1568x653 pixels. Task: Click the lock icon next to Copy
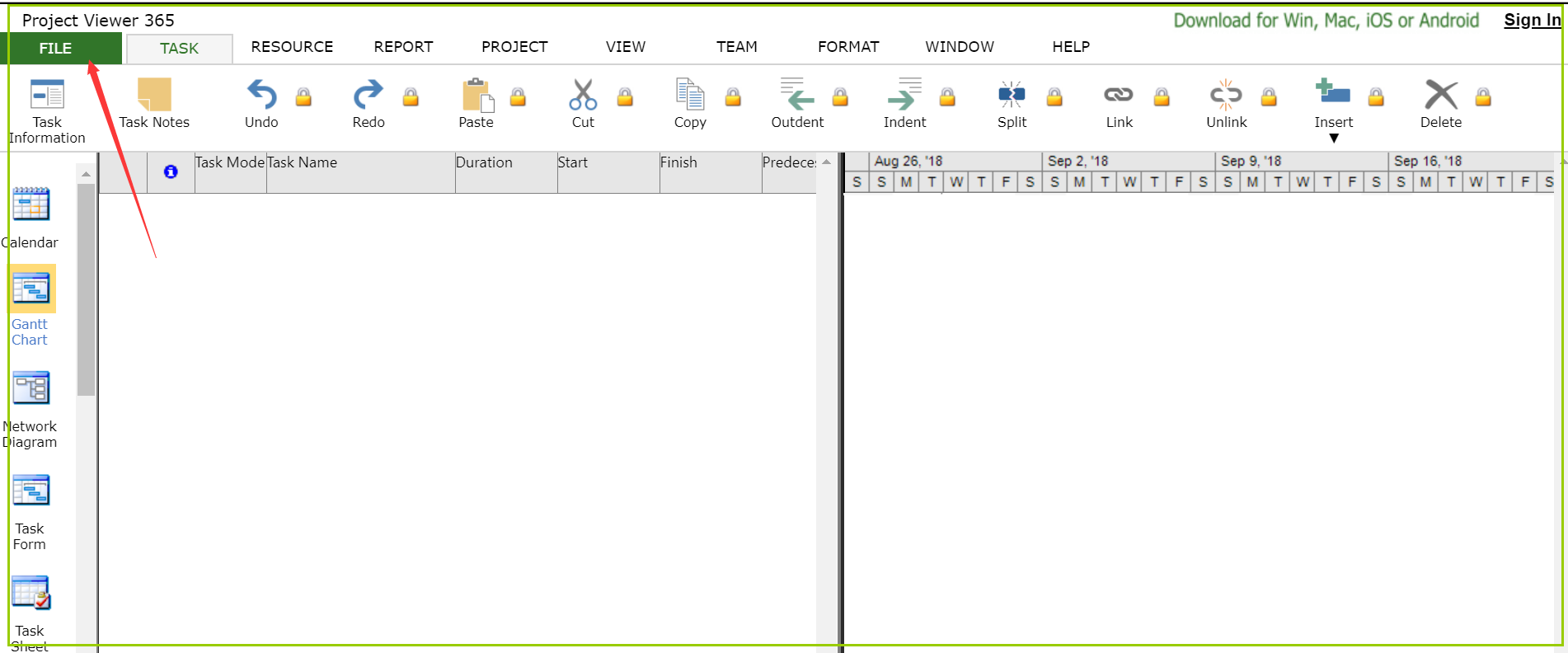coord(733,97)
